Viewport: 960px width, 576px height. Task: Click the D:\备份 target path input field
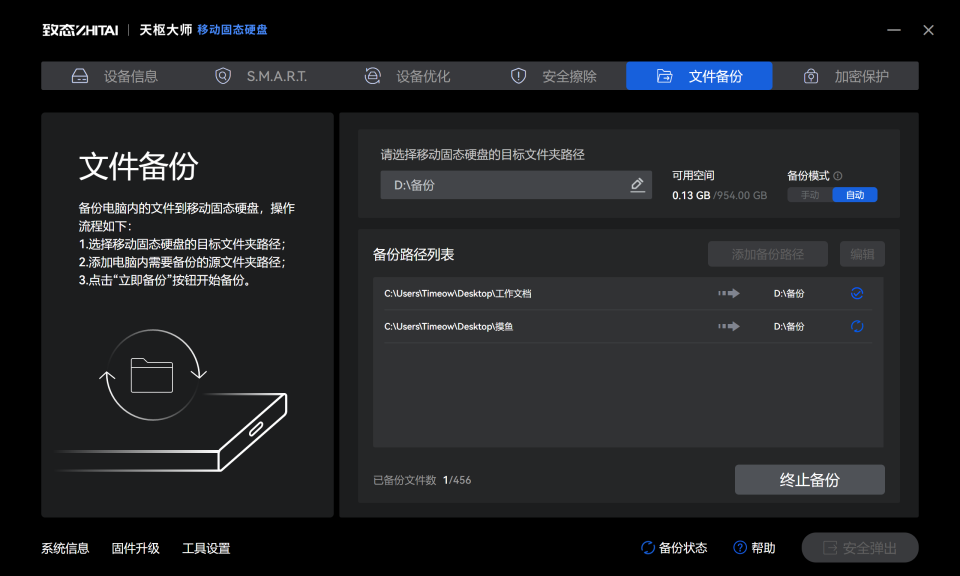[500, 184]
